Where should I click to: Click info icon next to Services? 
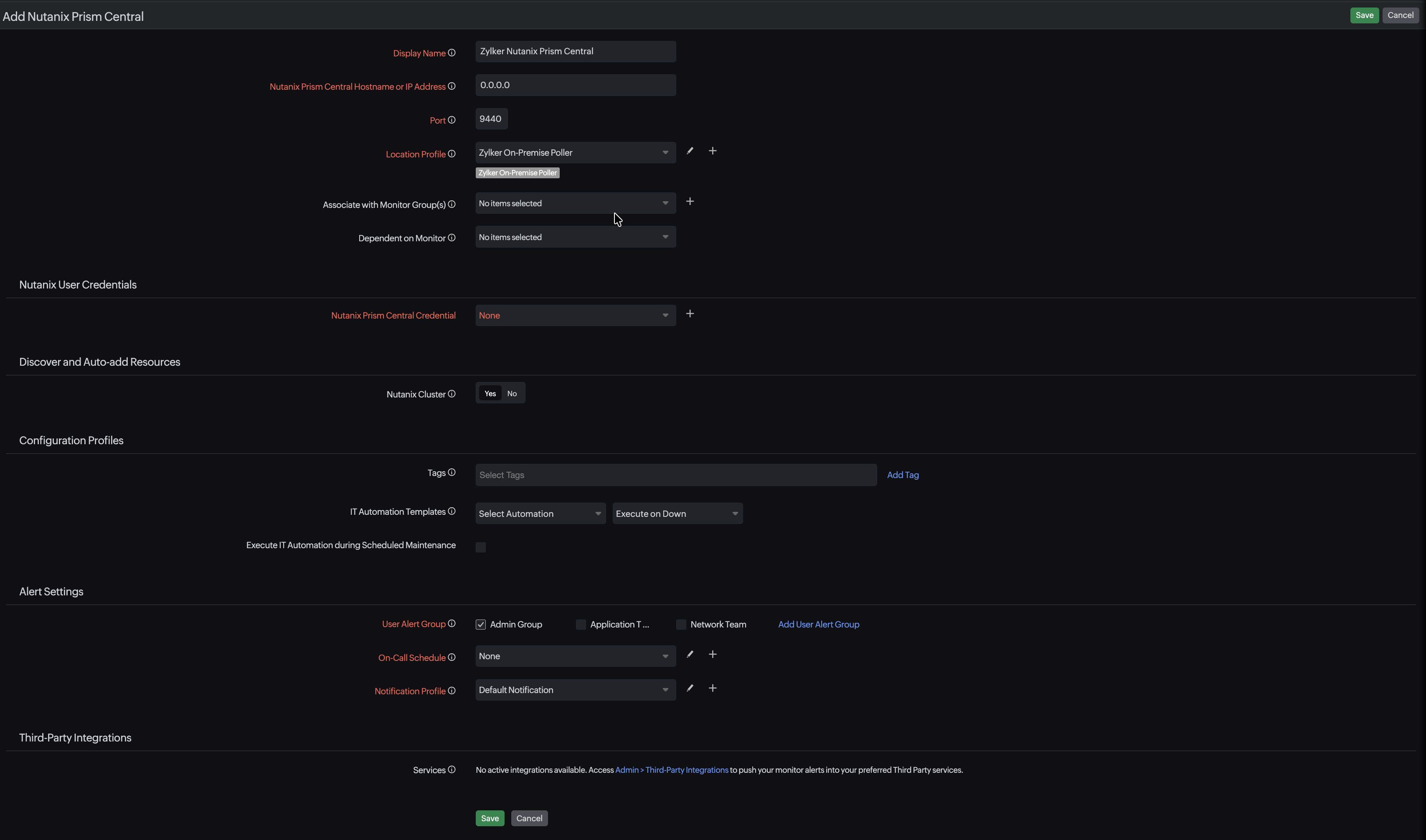pos(452,770)
